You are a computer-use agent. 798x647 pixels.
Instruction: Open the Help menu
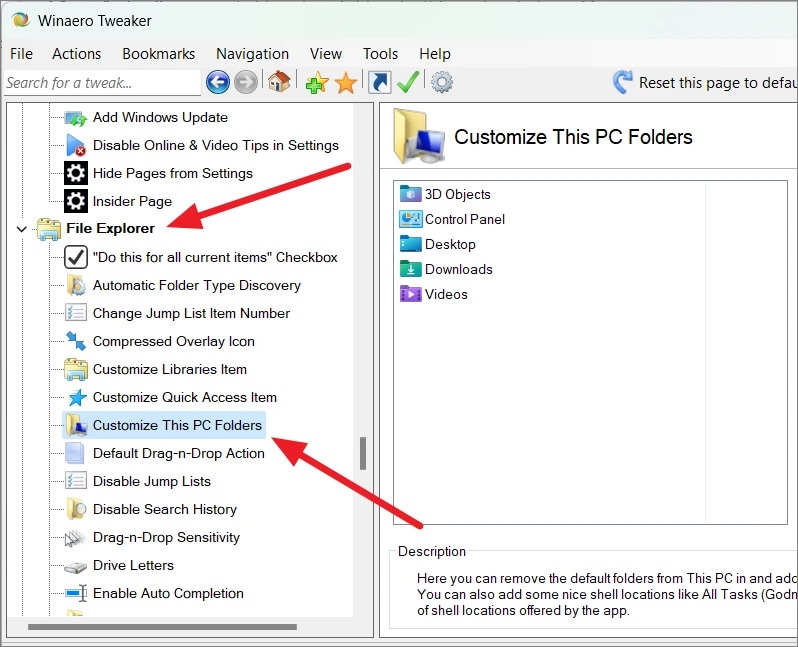[435, 53]
